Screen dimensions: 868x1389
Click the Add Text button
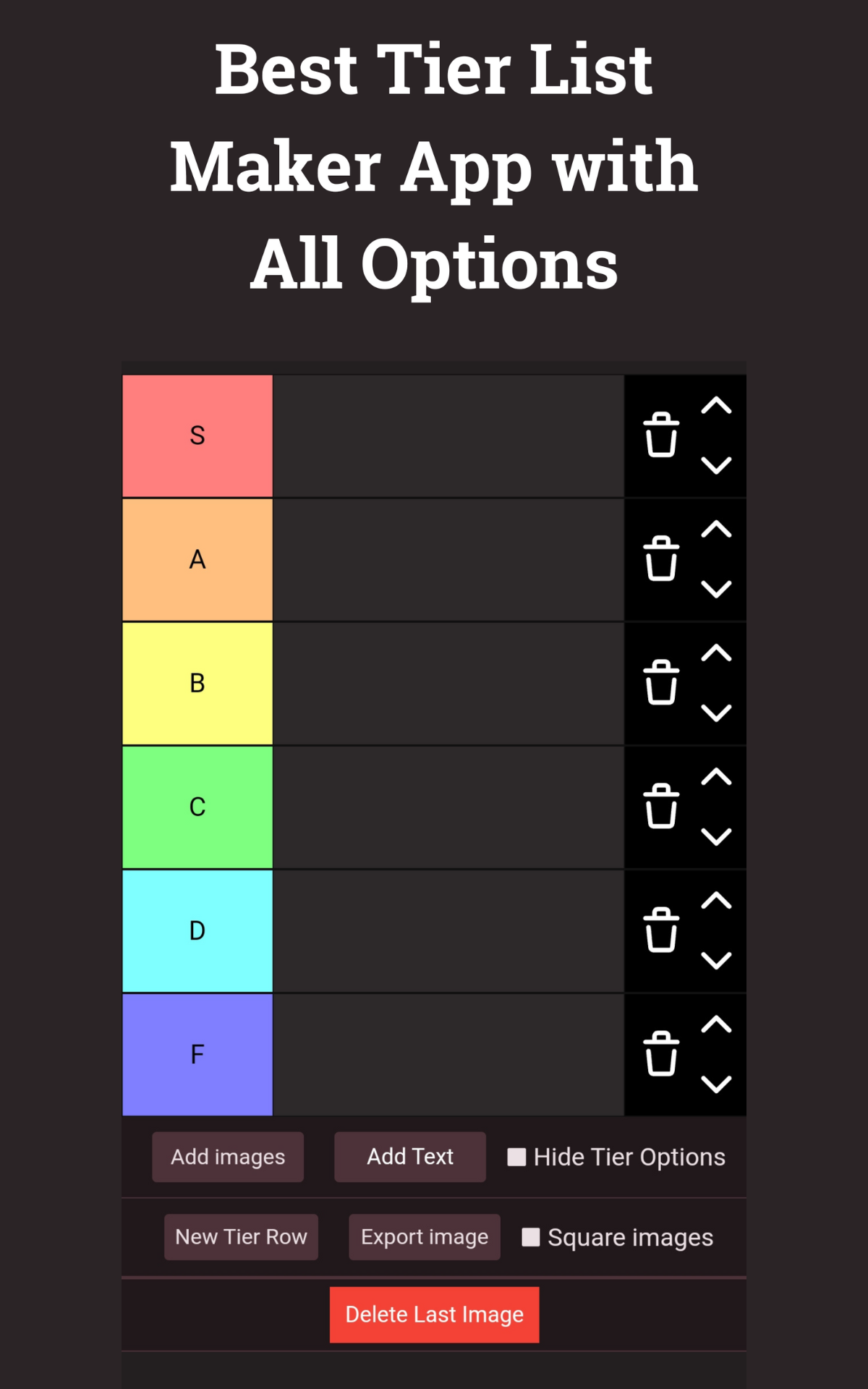pos(410,1157)
